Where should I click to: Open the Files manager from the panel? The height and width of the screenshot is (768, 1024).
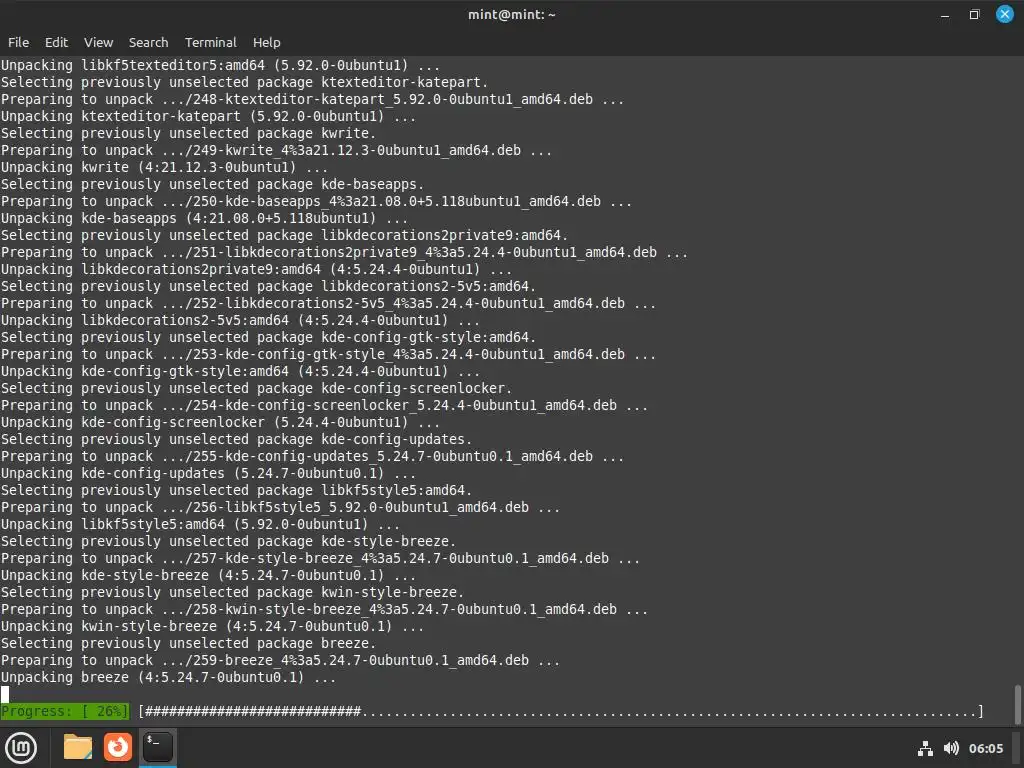(78, 747)
